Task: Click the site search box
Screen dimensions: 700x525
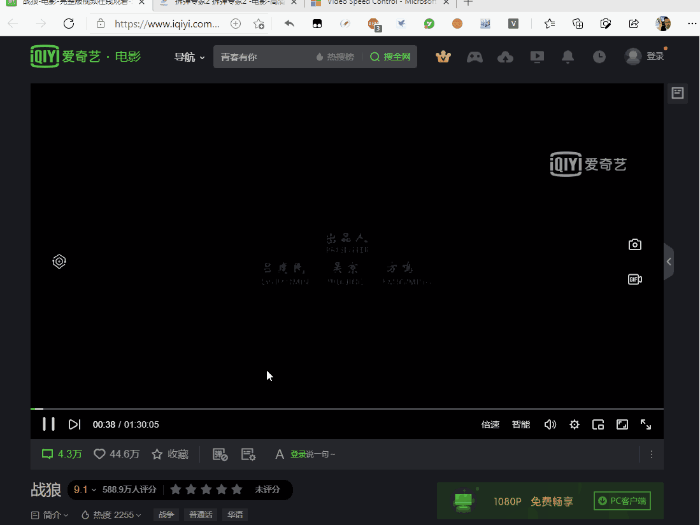Action: click(x=263, y=57)
